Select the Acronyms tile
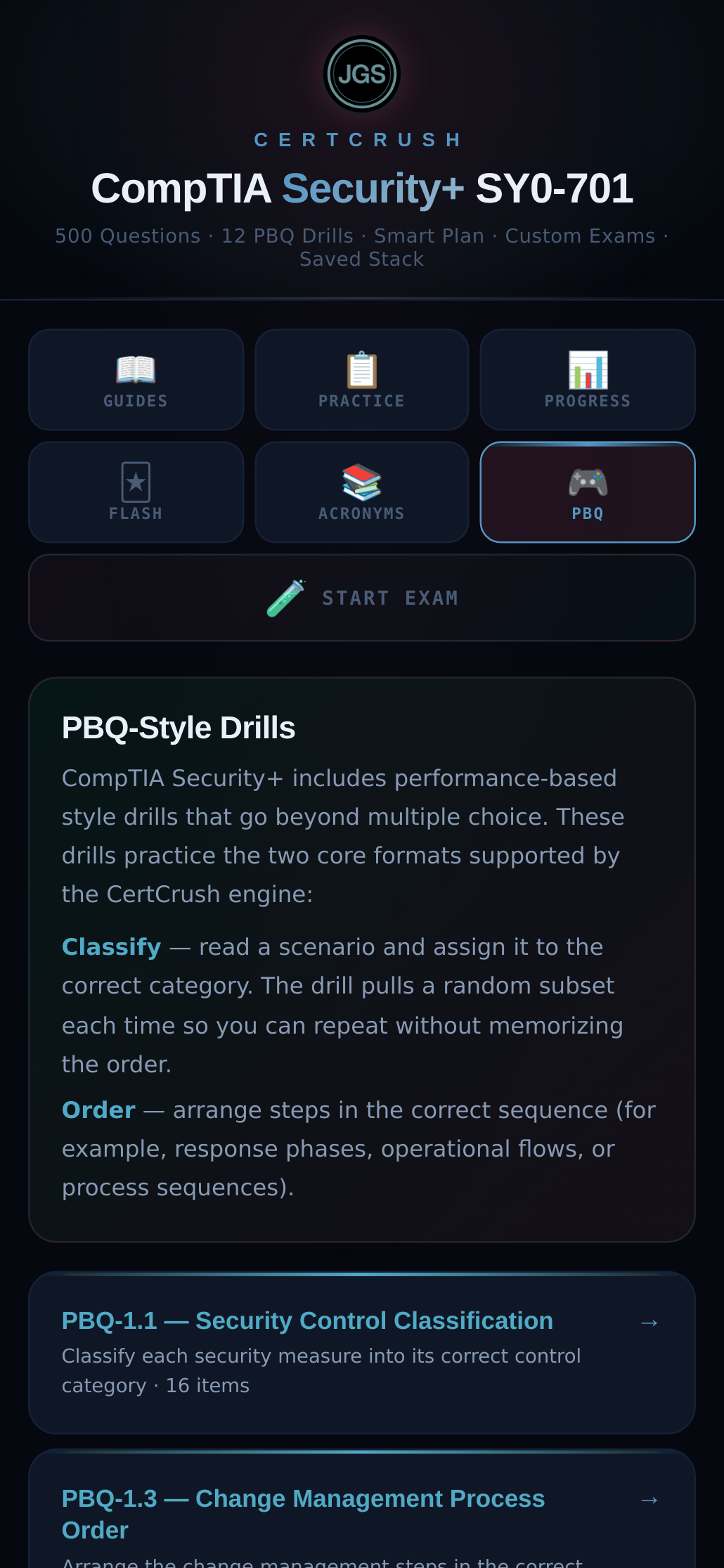Image resolution: width=724 pixels, height=1568 pixels. tap(361, 492)
